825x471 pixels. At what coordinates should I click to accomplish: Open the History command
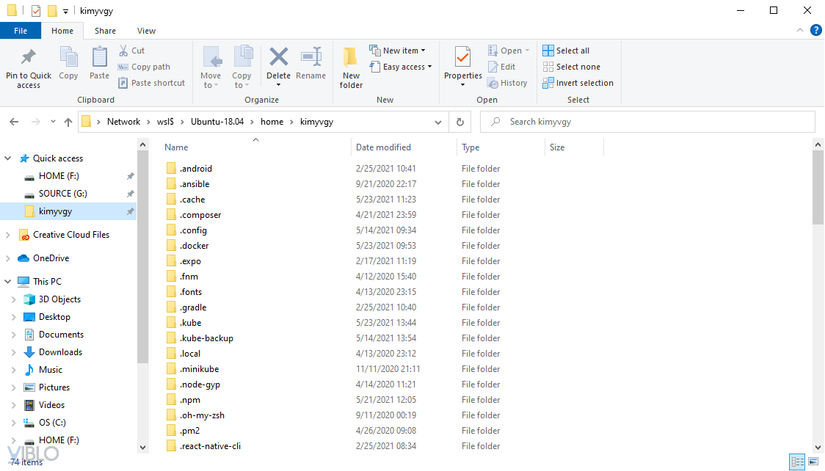tap(507, 83)
